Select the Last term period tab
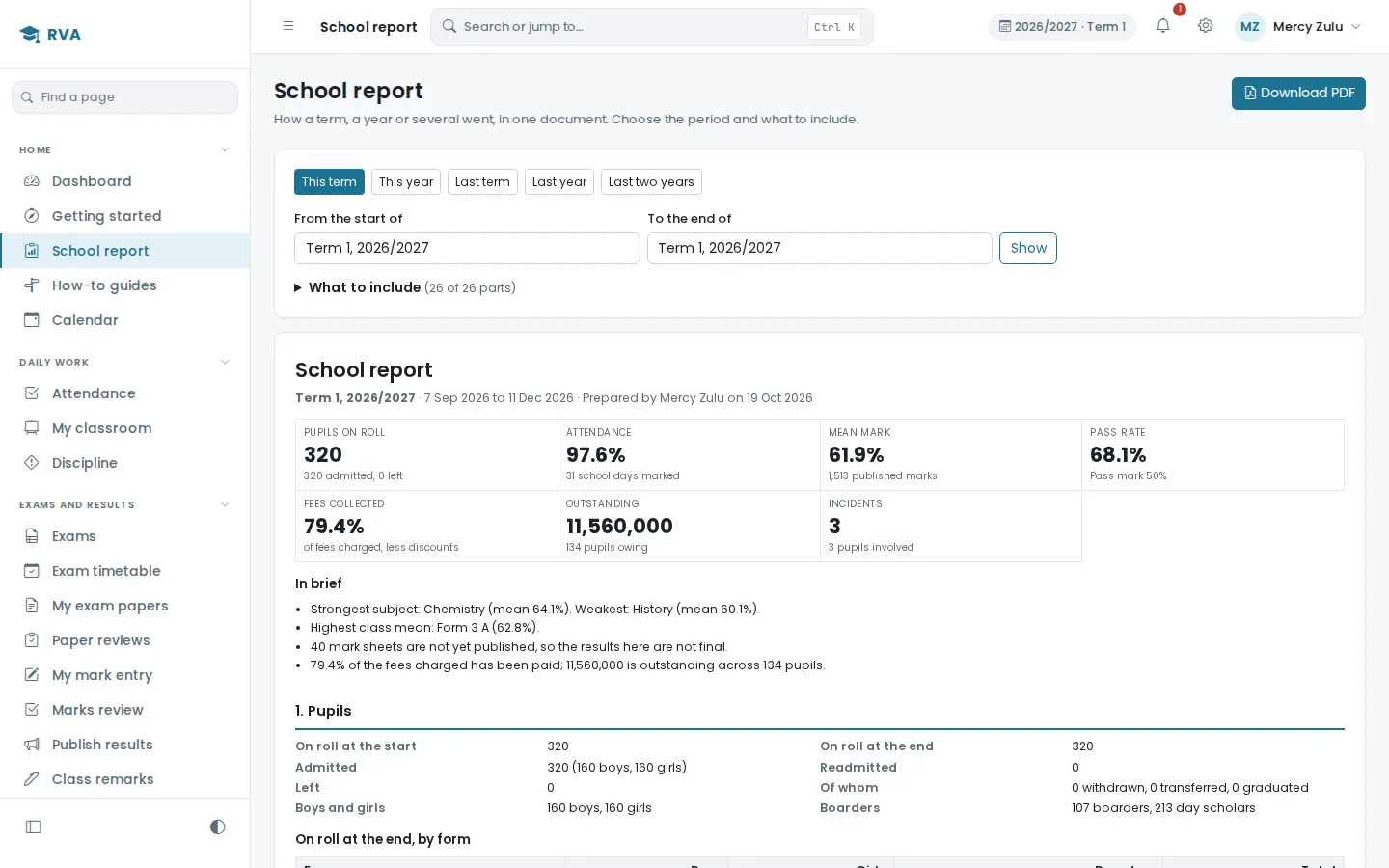Image resolution: width=1389 pixels, height=868 pixels. click(x=482, y=182)
